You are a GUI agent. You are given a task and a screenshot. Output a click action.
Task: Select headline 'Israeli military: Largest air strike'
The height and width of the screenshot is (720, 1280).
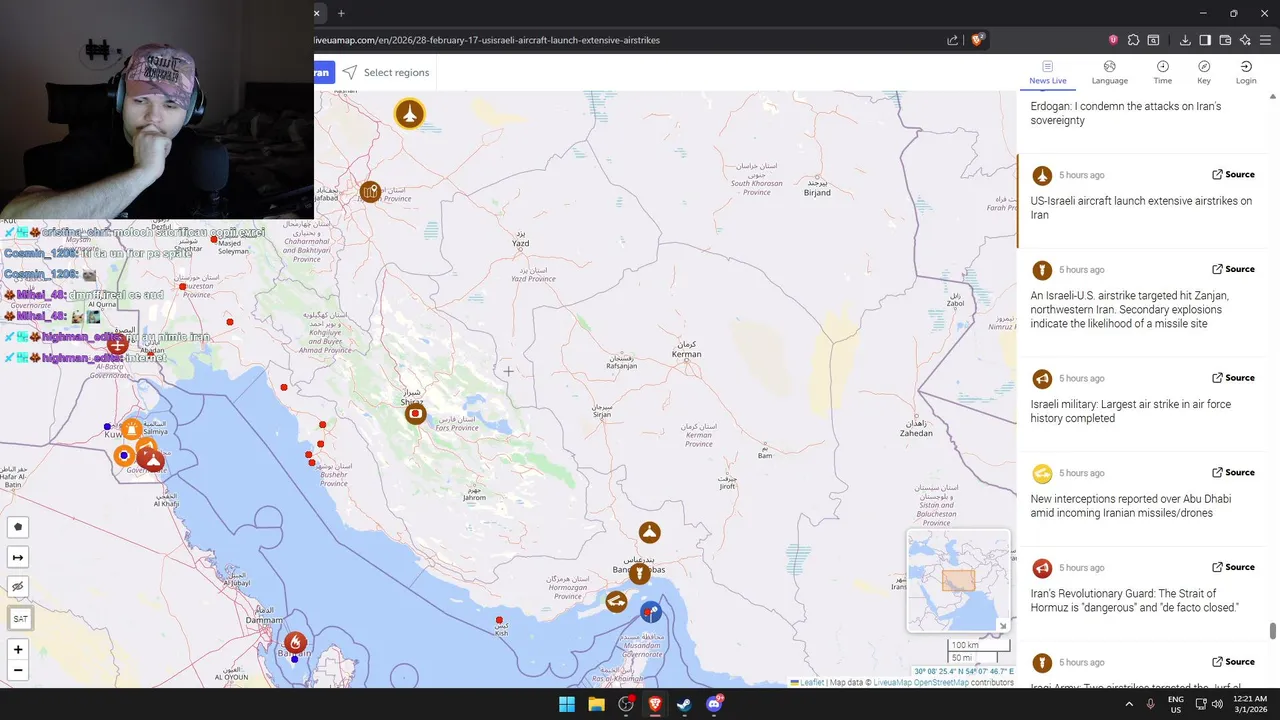tap(1131, 411)
